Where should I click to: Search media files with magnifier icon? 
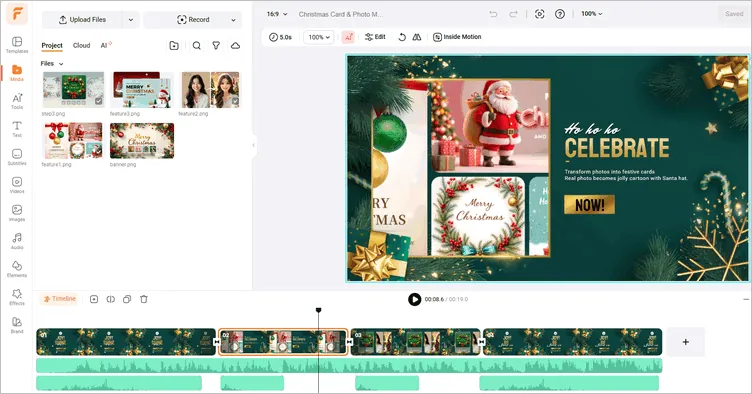[x=197, y=46]
